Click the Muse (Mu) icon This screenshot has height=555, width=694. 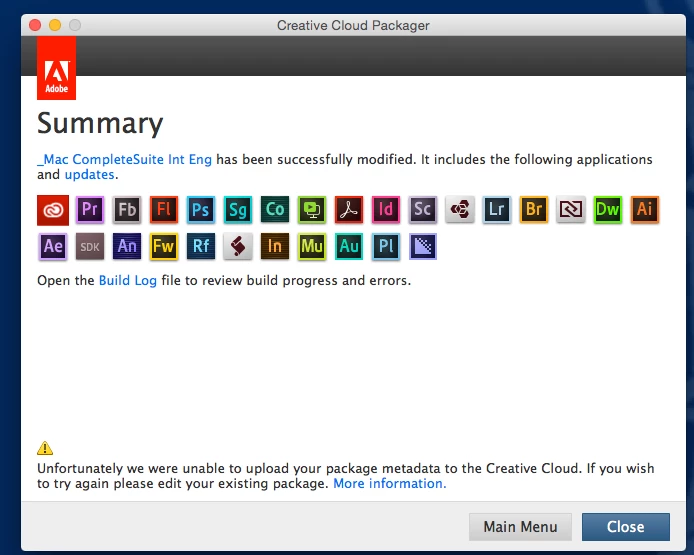312,247
